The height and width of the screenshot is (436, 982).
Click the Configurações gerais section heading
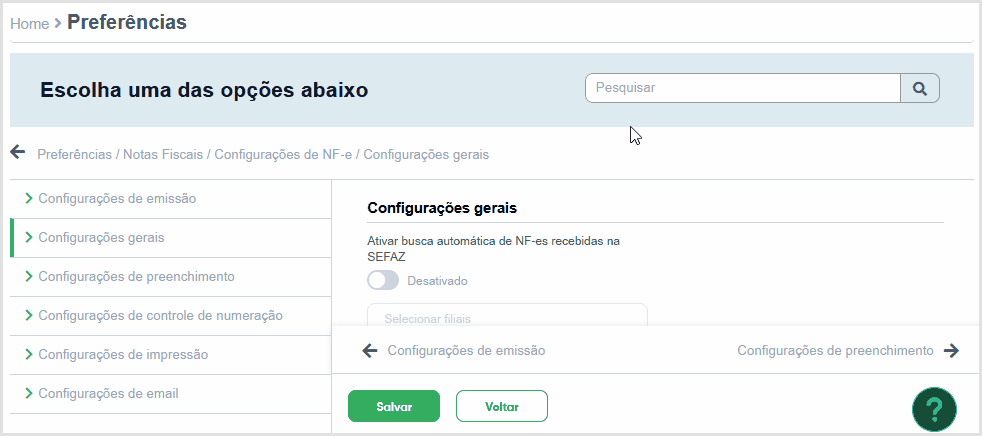pos(442,208)
